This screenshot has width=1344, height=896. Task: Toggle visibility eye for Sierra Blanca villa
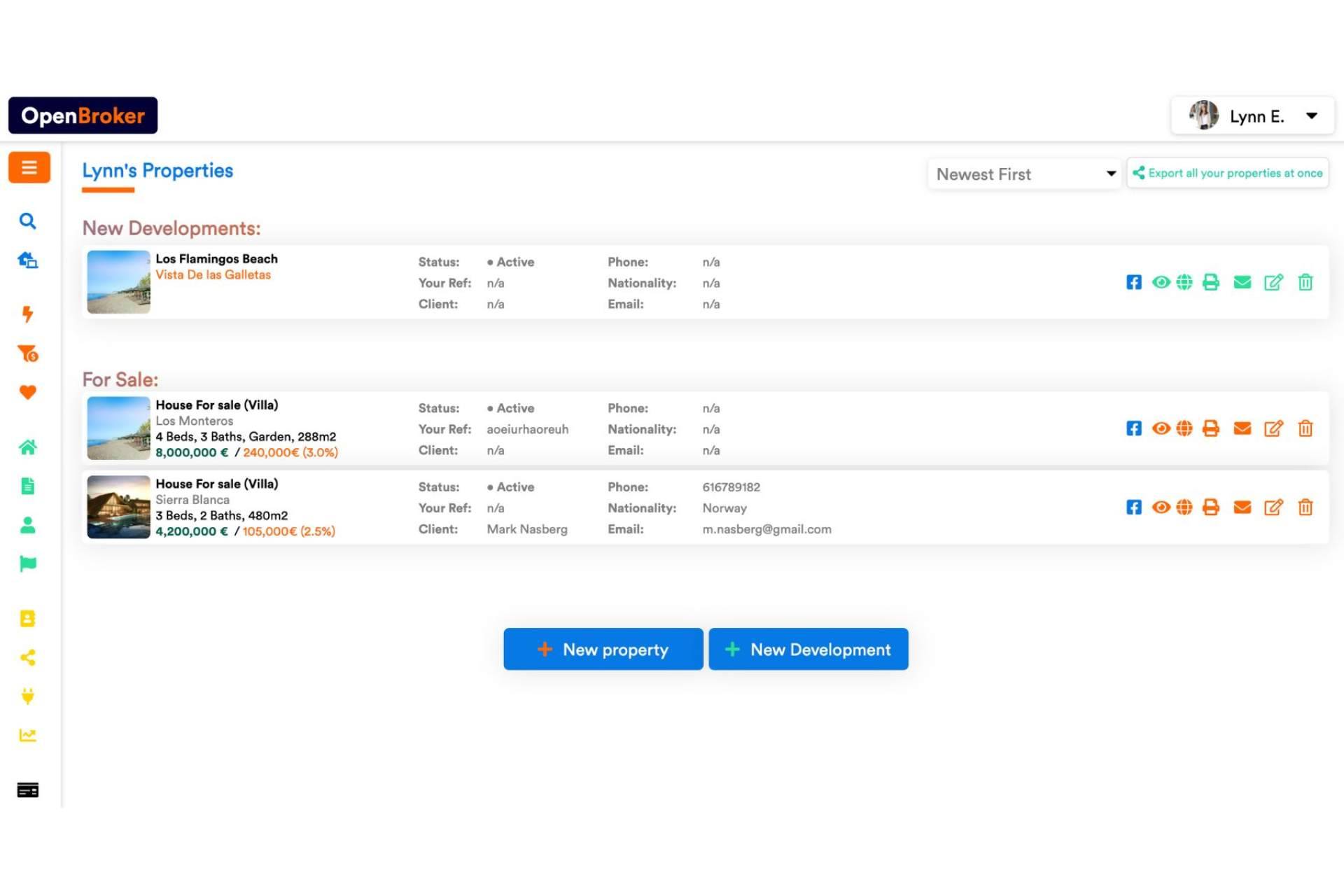[x=1161, y=507]
